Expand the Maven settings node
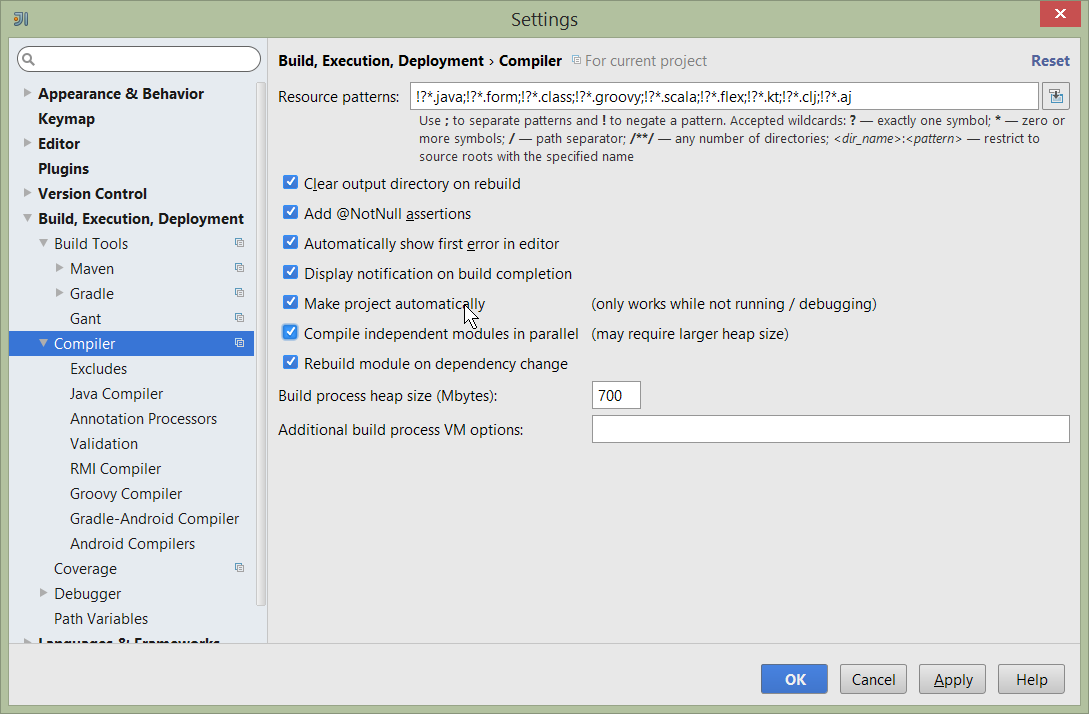 [x=59, y=268]
